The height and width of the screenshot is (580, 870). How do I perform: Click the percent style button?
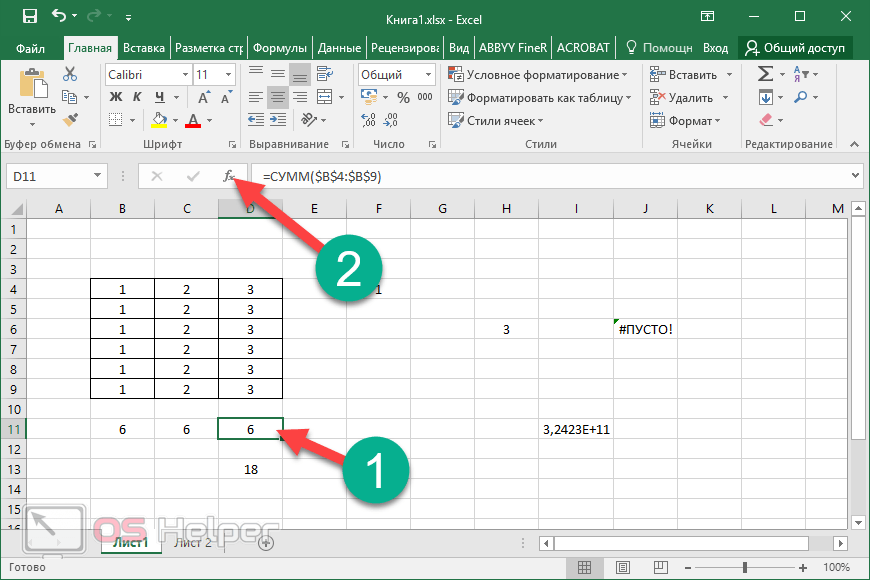point(403,97)
